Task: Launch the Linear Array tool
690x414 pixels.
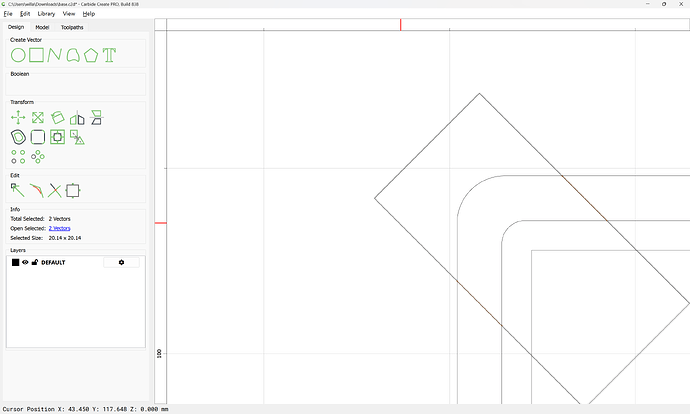Action: [18, 157]
